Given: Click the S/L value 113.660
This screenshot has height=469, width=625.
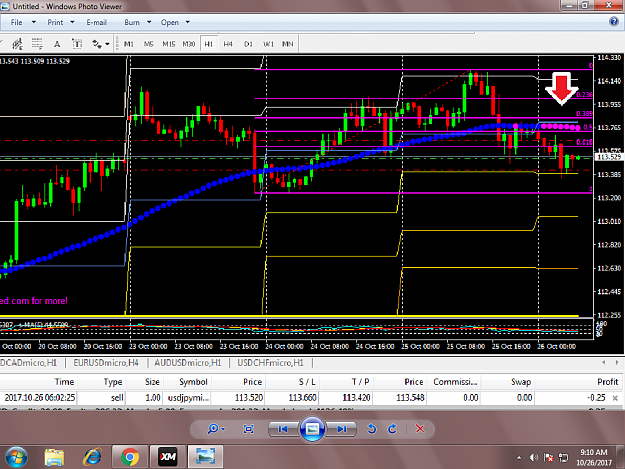Looking at the screenshot, I should tap(302, 398).
